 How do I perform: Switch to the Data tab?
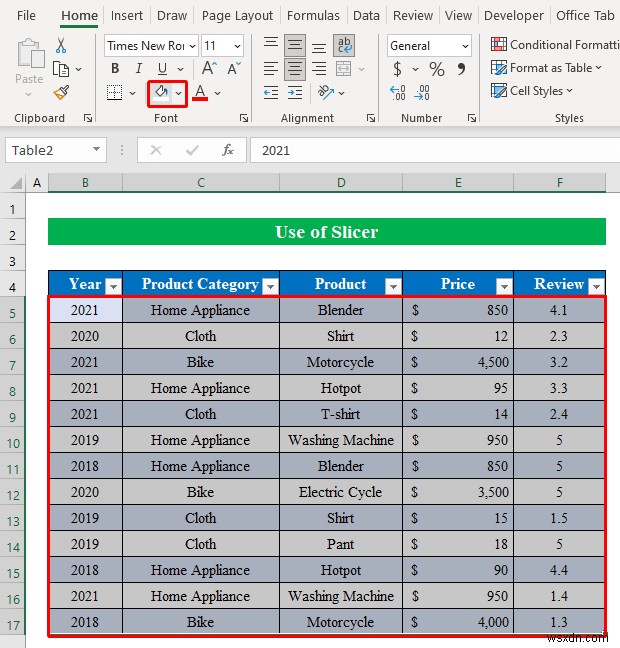click(x=366, y=16)
